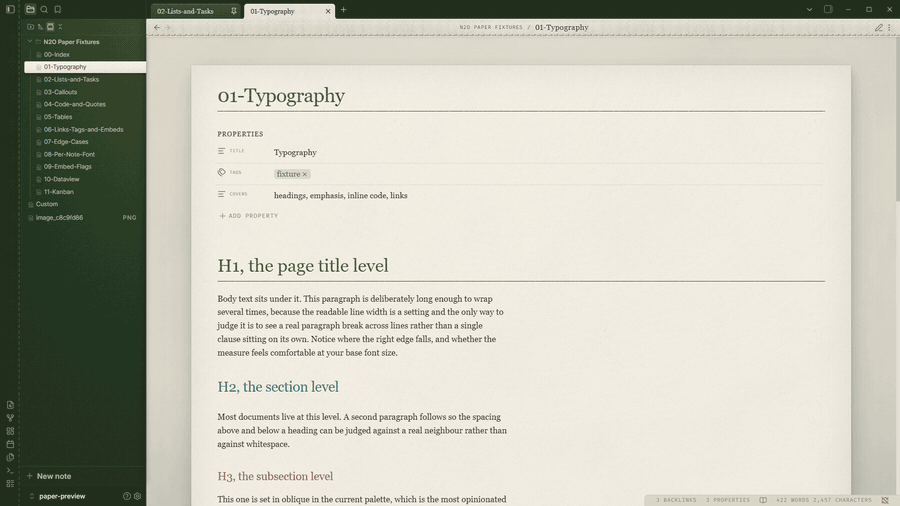
Task: Open image_c8c9fd86 PNG file
Action: [x=85, y=217]
